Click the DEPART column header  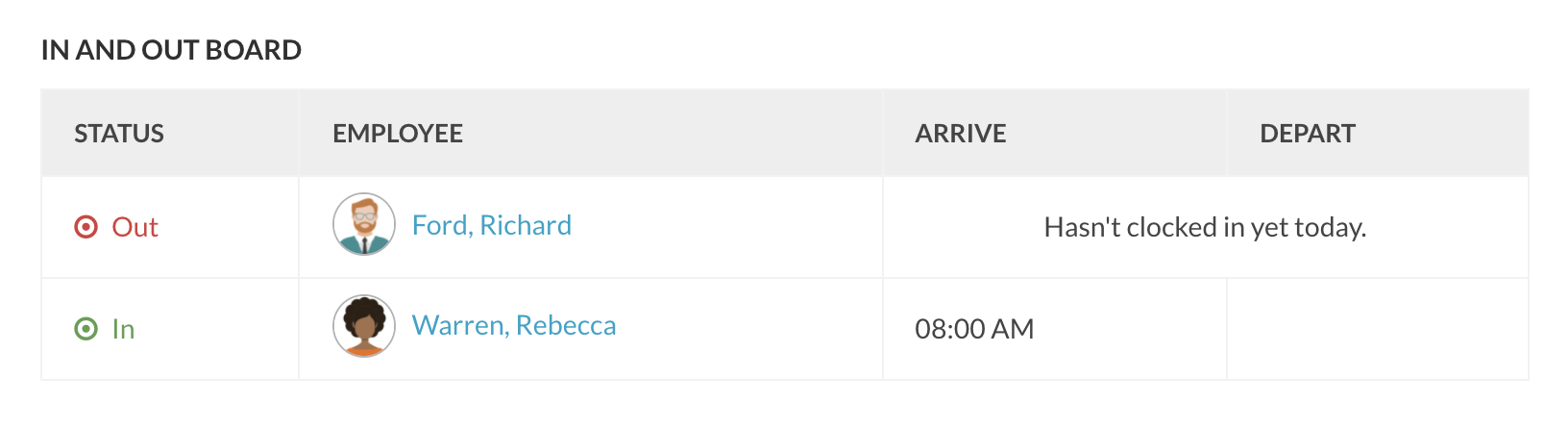point(1308,134)
